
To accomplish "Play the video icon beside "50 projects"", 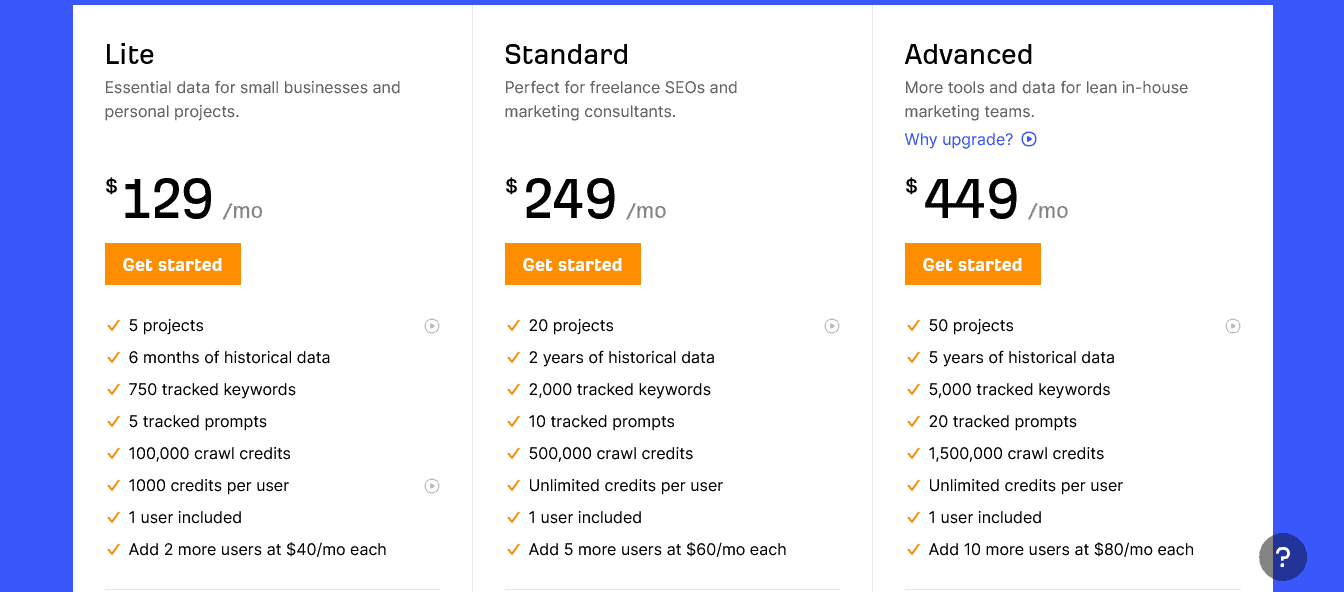I will (1232, 326).
